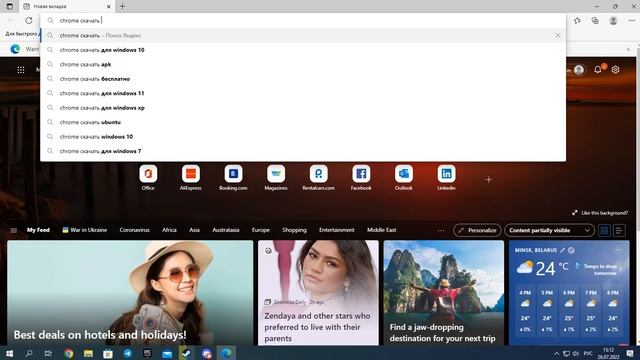Open the apps grid launcher icon
This screenshot has height=360, width=640.
click(21, 70)
